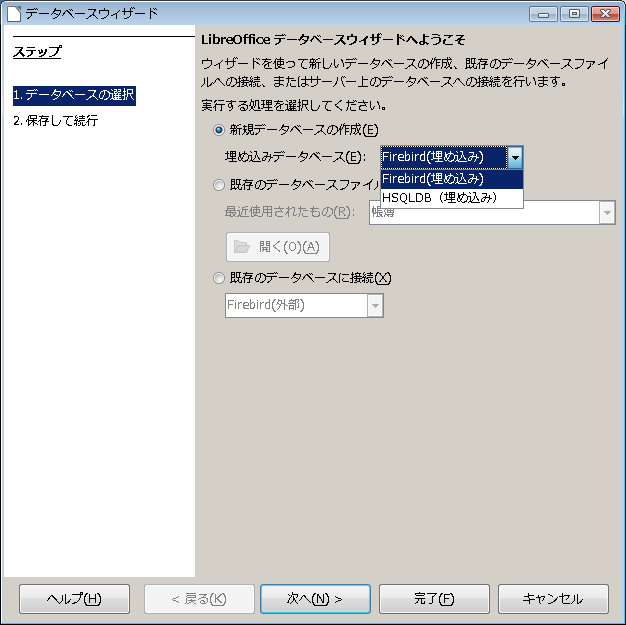Click the 最近使用されたもの(R): label
This screenshot has width=626, height=625.
tap(289, 212)
